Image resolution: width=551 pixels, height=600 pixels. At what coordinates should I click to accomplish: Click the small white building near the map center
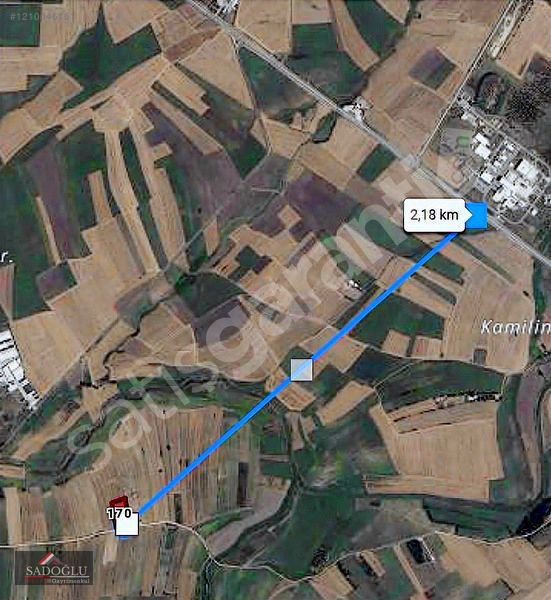(x=352, y=284)
